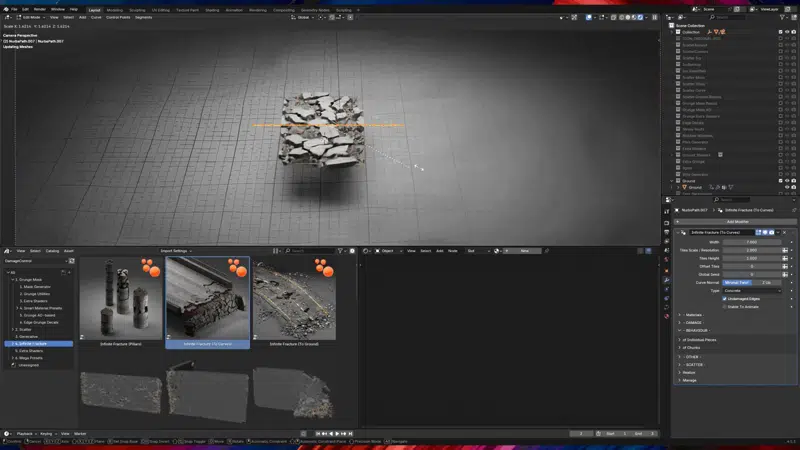
Task: Open the material properties tab icon
Action: [666, 316]
